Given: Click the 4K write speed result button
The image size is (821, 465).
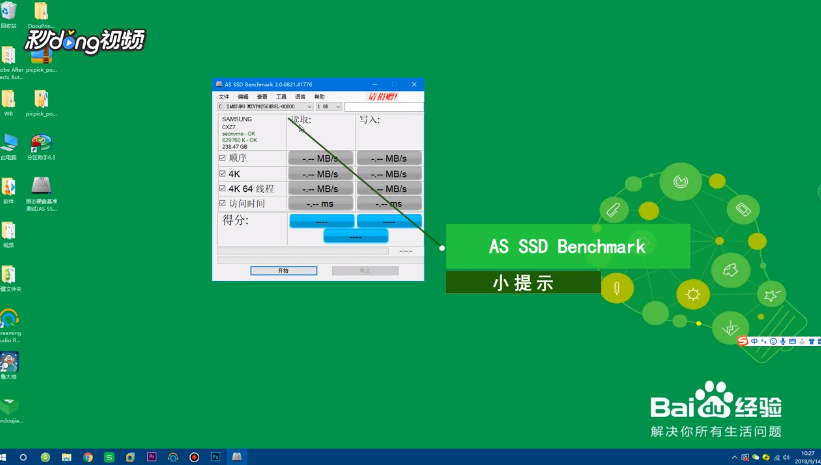Looking at the screenshot, I should 389,174.
